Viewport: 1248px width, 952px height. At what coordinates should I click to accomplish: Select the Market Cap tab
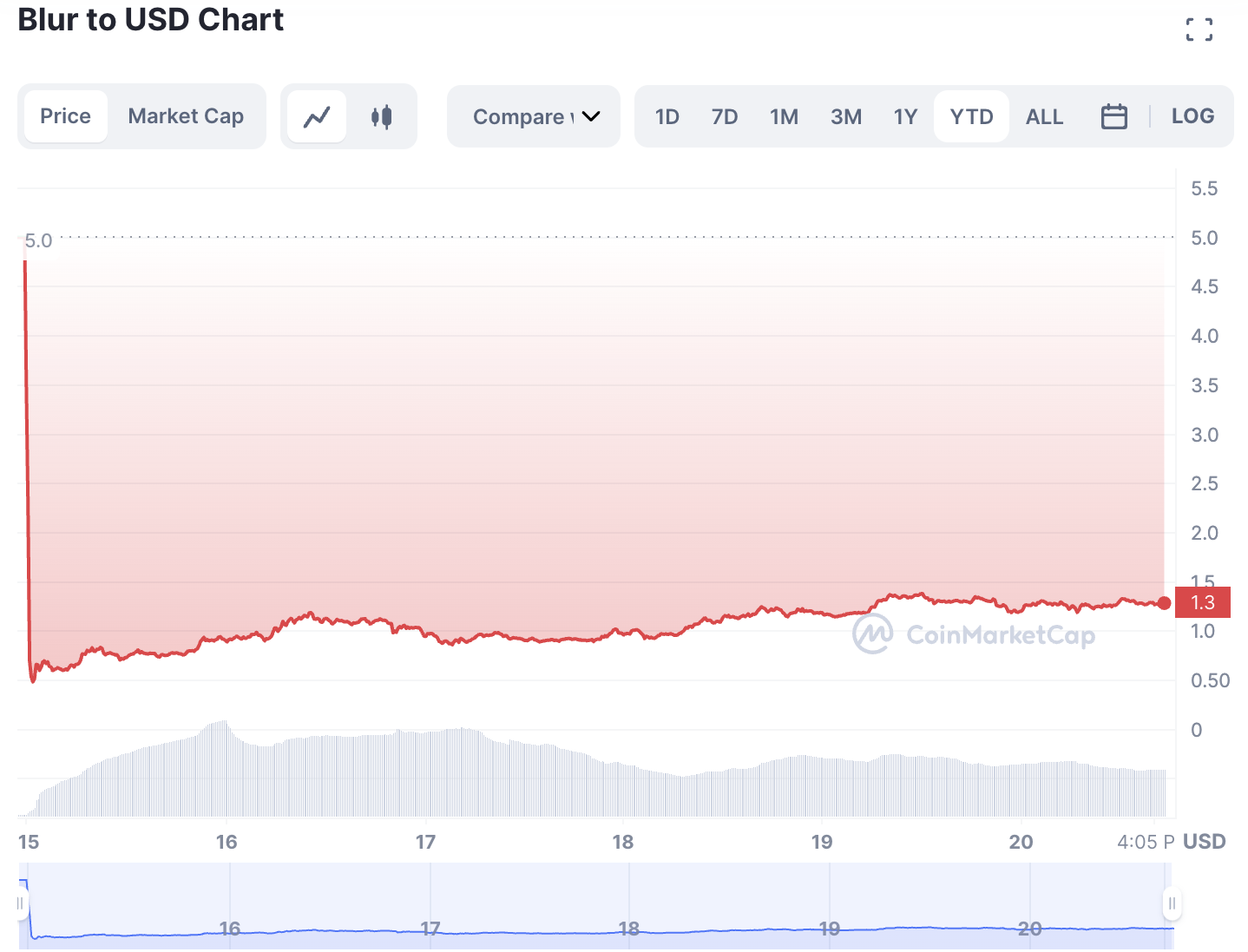(186, 116)
